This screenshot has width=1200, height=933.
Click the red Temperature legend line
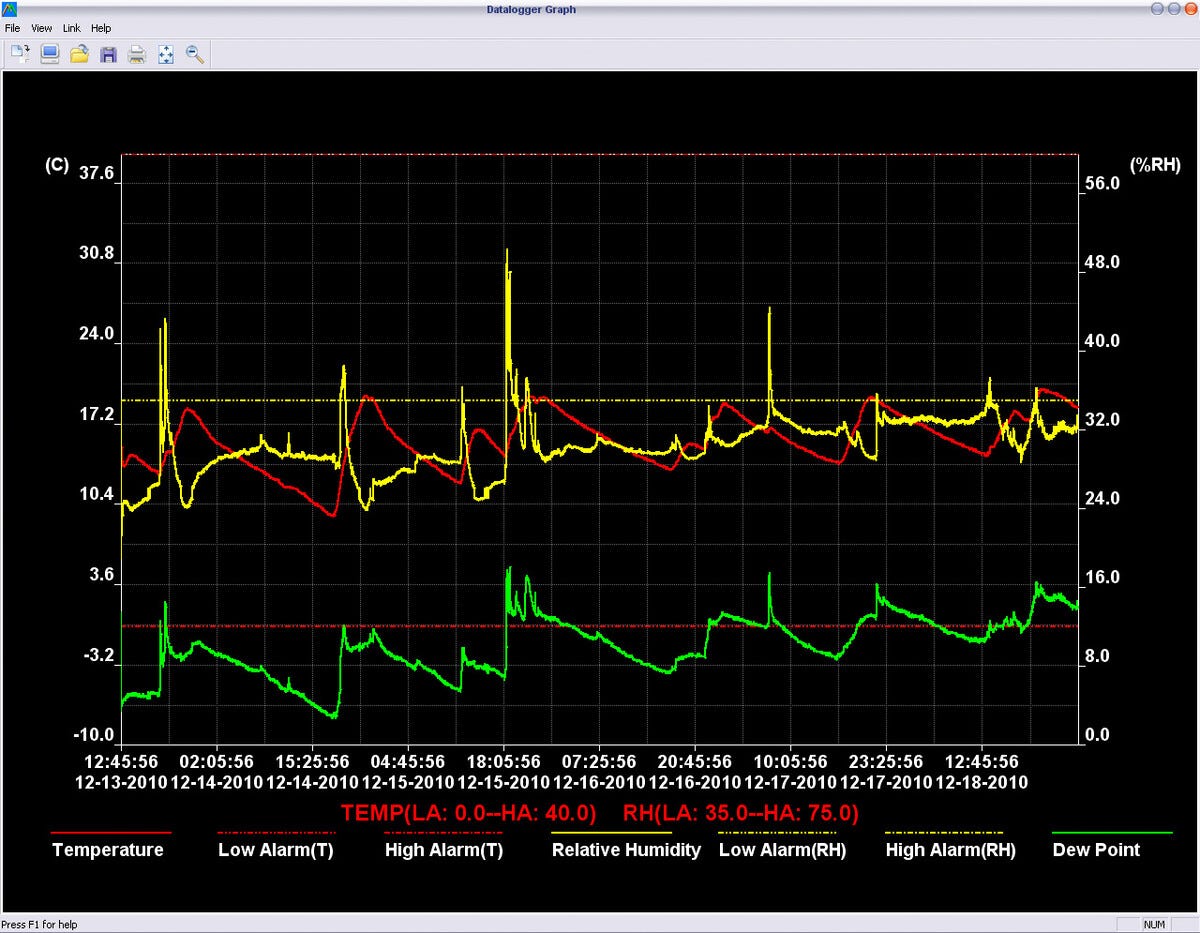[110, 831]
